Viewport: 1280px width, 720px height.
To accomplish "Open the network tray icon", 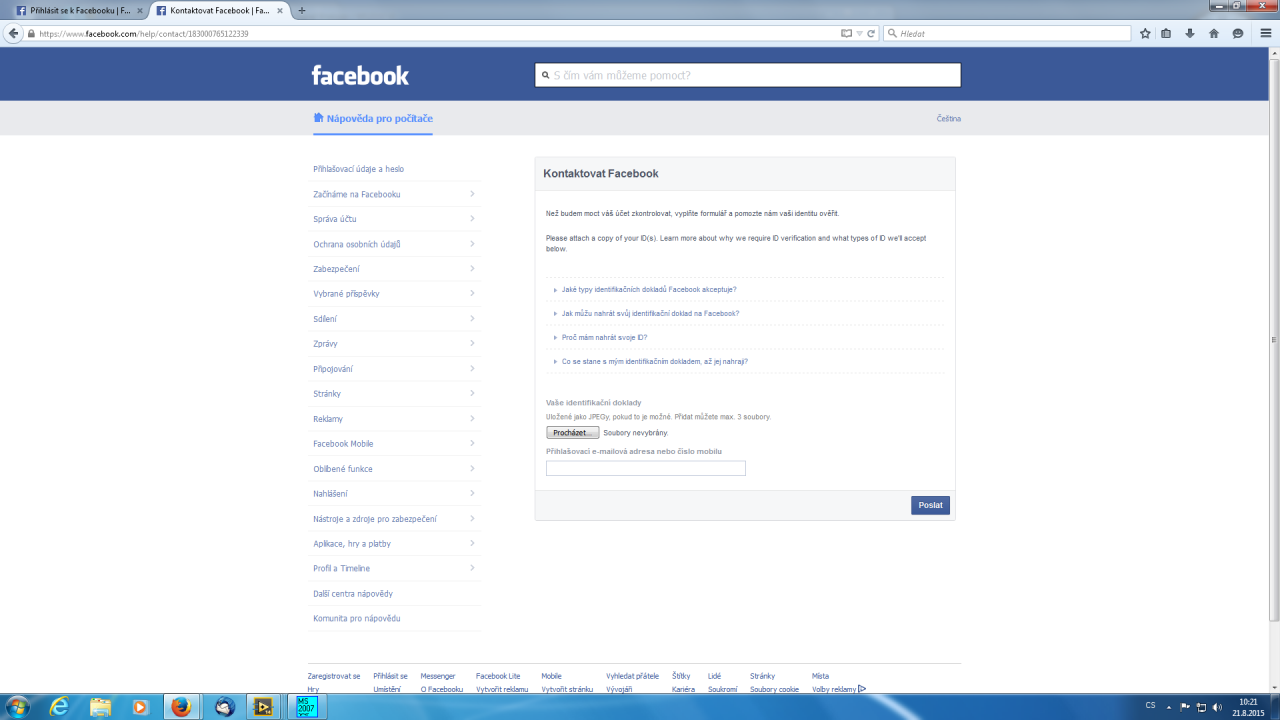I will coord(1203,706).
